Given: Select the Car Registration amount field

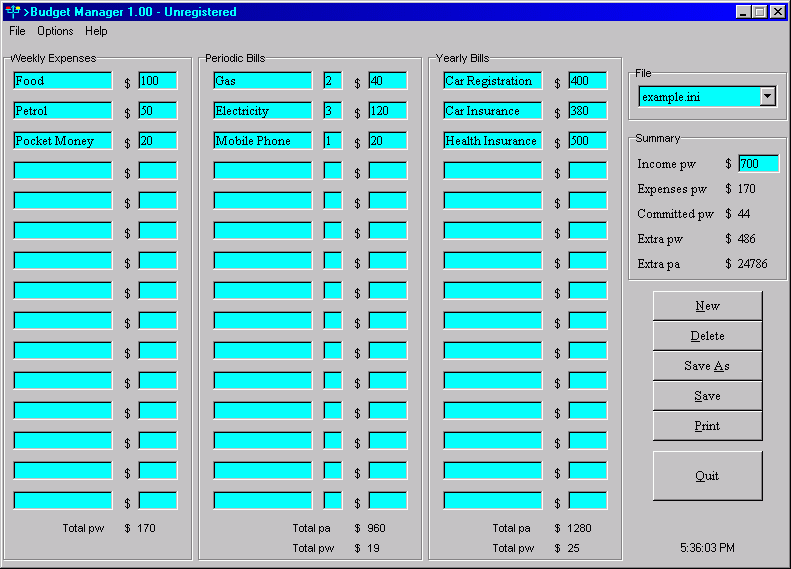Looking at the screenshot, I should [x=587, y=81].
